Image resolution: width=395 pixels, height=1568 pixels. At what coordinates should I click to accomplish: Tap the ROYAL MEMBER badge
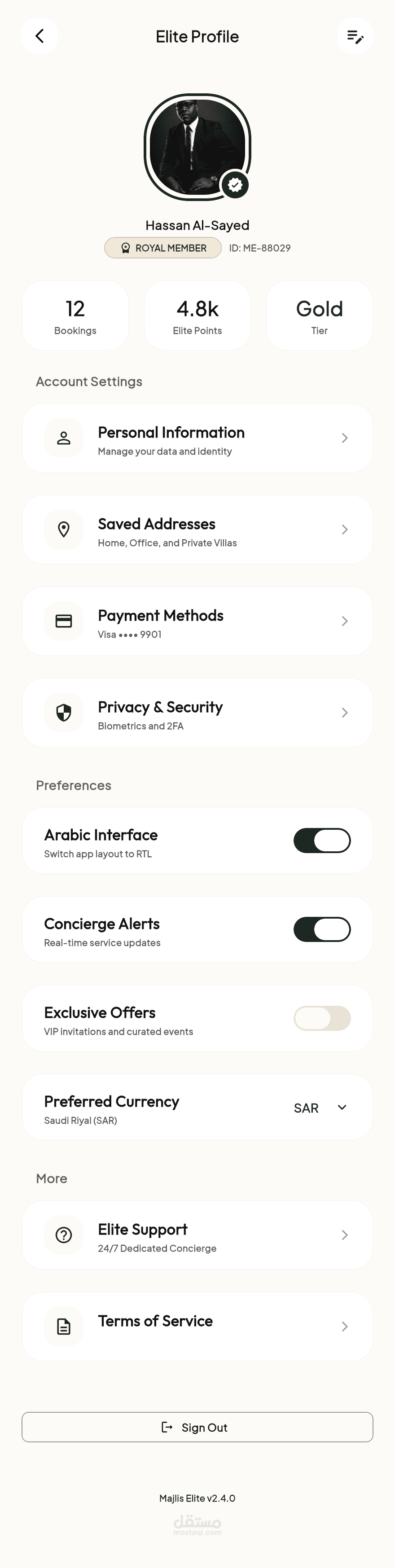[x=163, y=248]
